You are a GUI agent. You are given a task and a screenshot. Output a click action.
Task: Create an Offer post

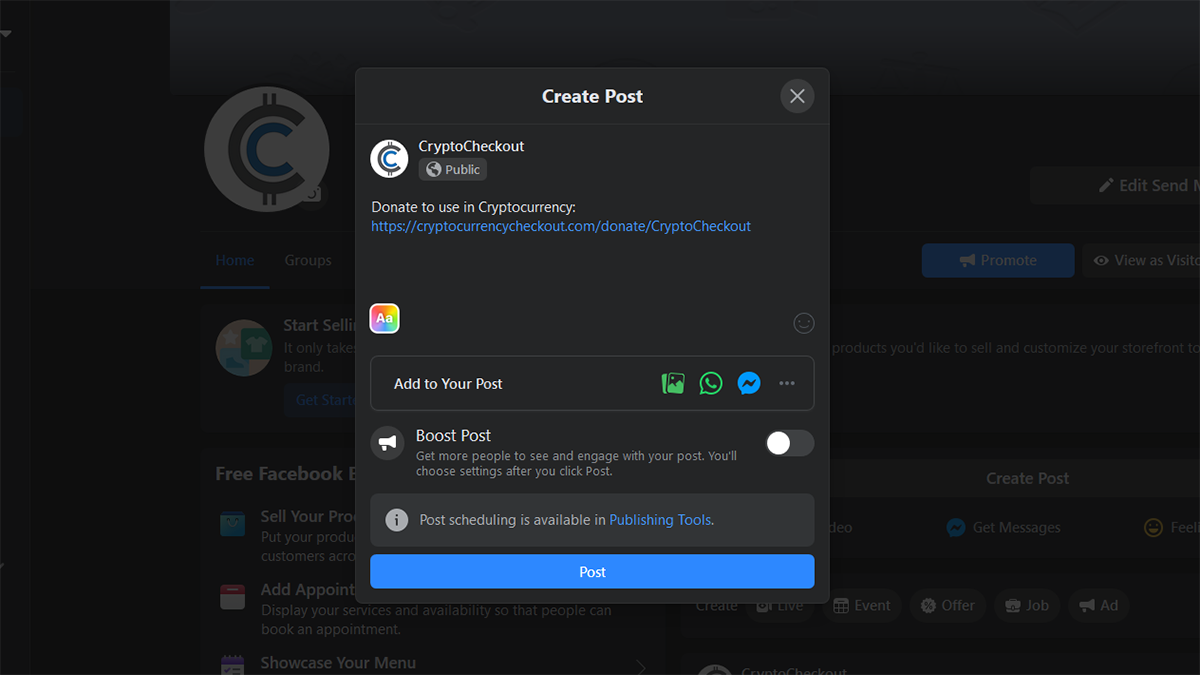(x=948, y=605)
